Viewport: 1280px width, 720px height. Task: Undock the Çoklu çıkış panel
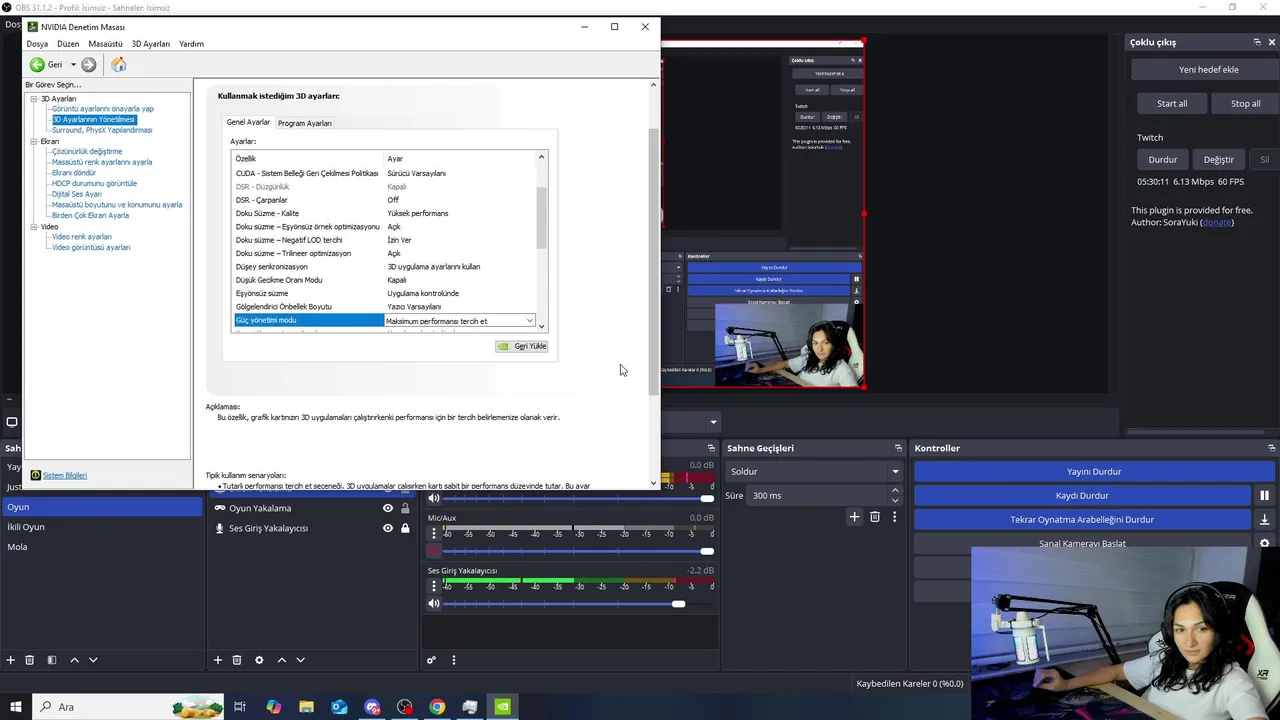coord(1257,42)
